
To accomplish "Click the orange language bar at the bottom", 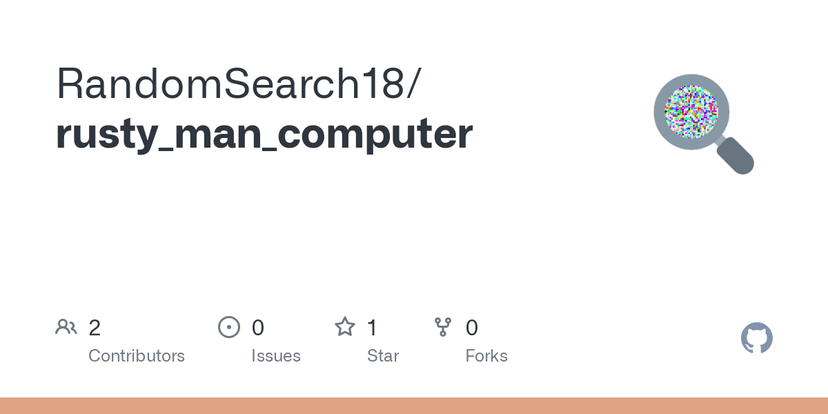I will [414, 405].
